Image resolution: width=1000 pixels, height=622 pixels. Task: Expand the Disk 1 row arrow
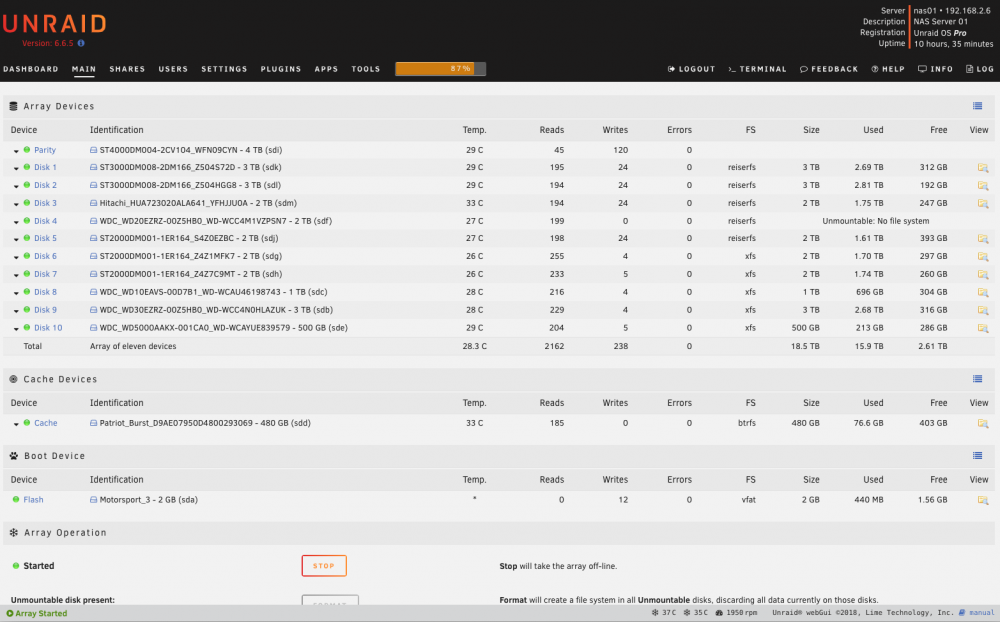tap(16, 168)
